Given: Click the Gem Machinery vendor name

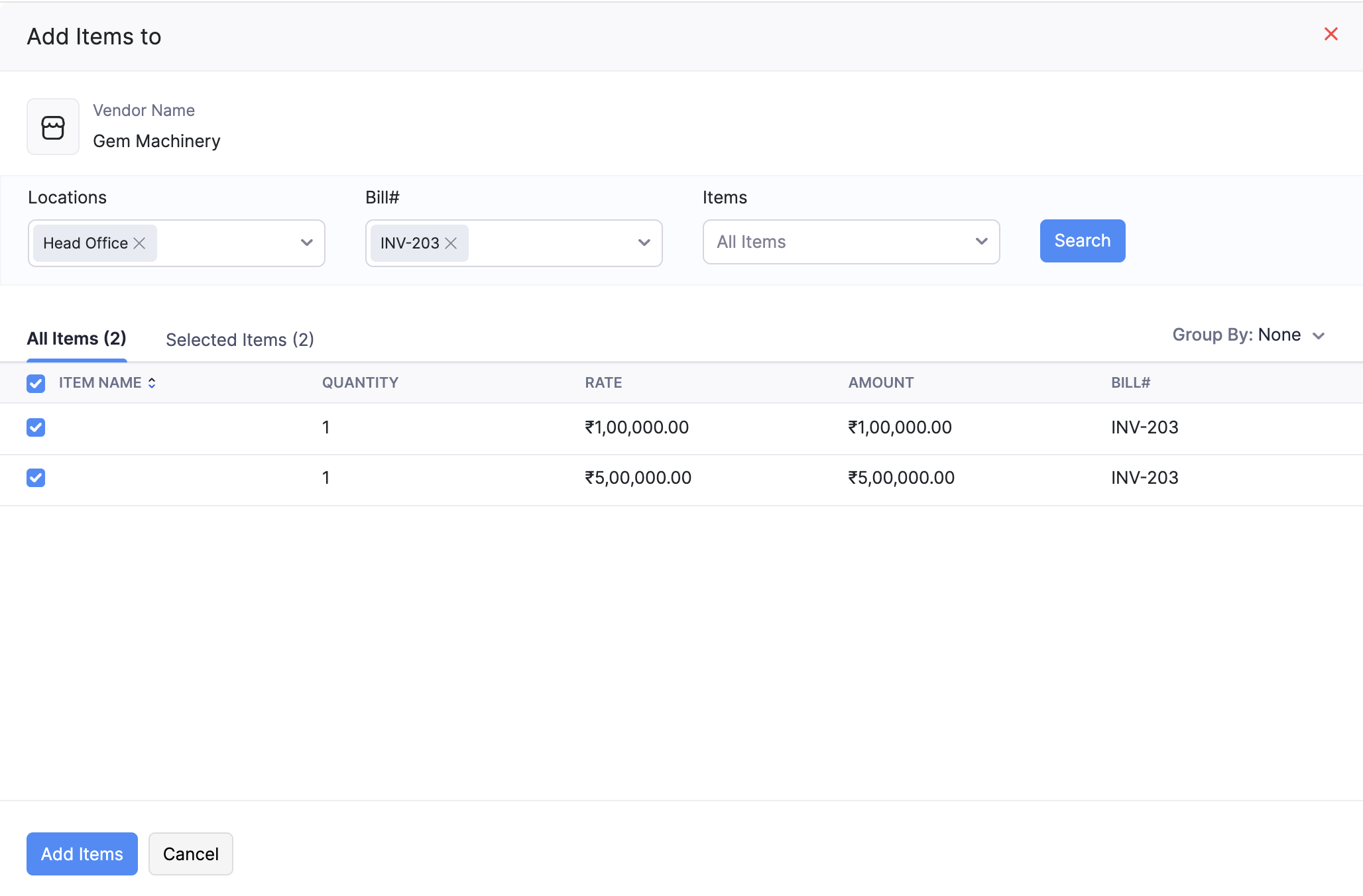Looking at the screenshot, I should (156, 141).
